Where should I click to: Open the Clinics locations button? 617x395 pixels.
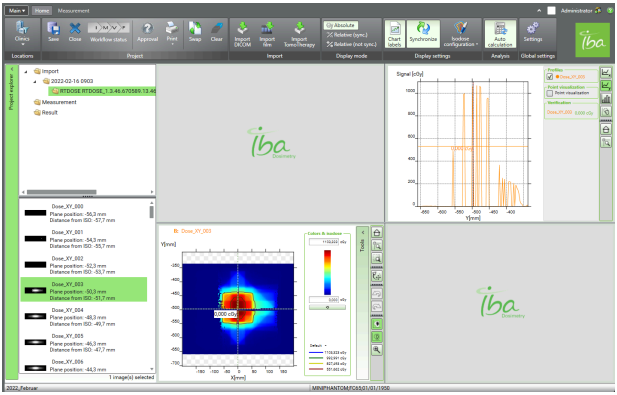pyautogui.click(x=22, y=33)
